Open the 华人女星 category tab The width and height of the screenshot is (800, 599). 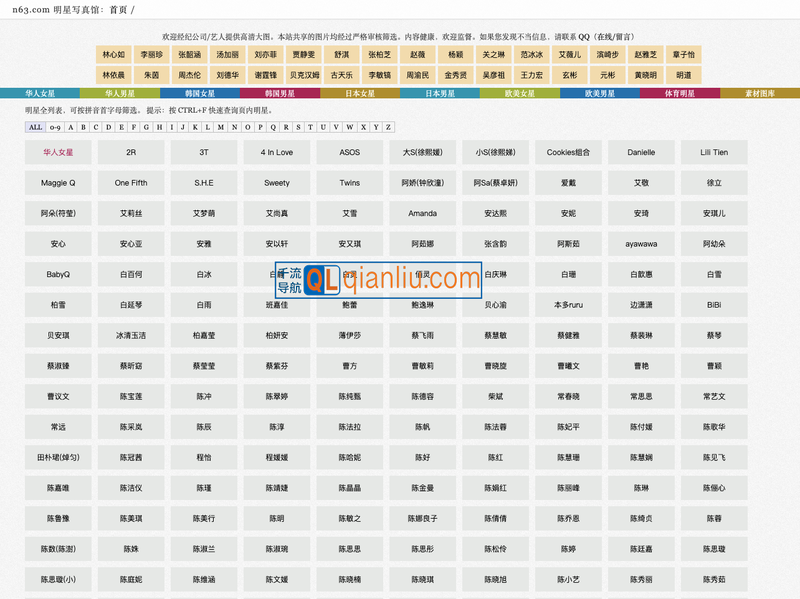coord(40,93)
